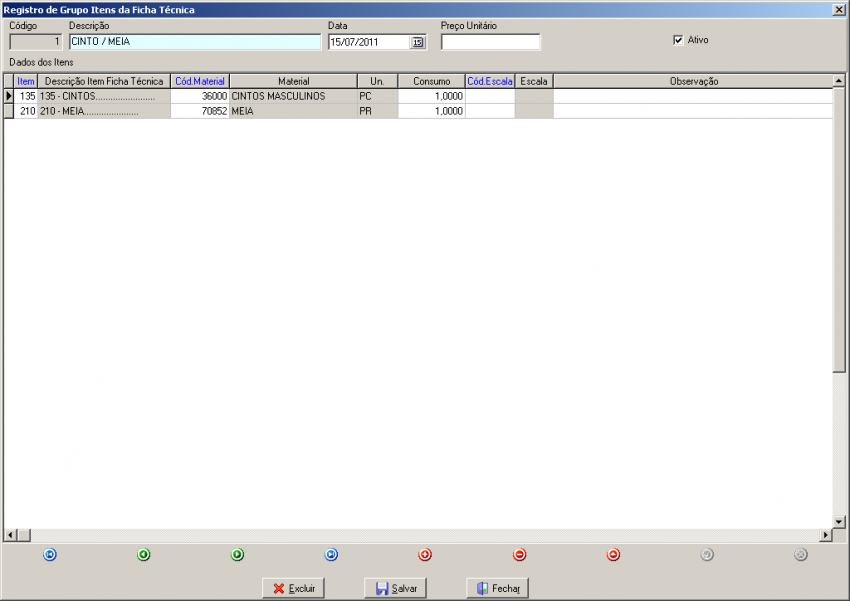Click the Observação cell of the CINTOS row

pos(693,96)
